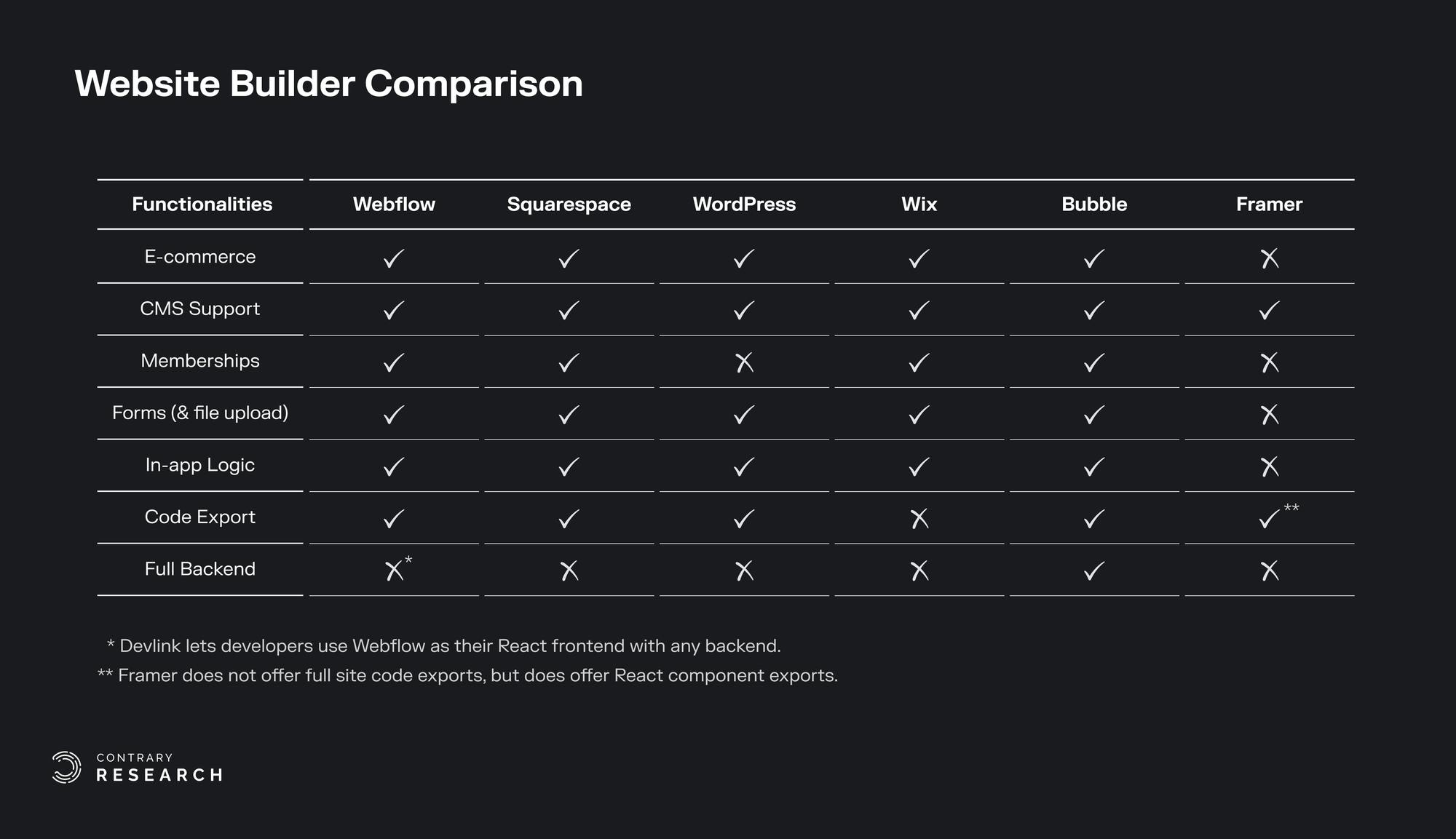Click Framer In-app Logic X mark
The width and height of the screenshot is (1456, 839).
(x=1269, y=466)
